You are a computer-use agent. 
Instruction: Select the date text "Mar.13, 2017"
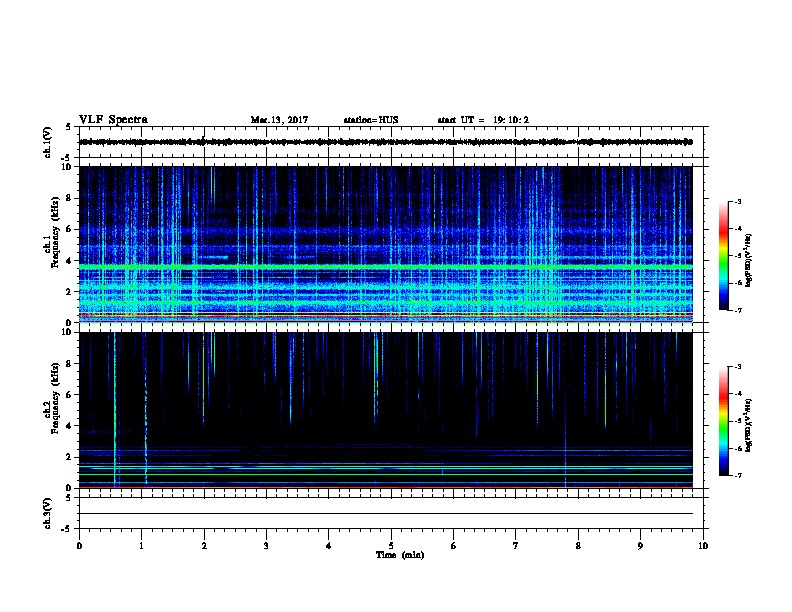[x=279, y=120]
